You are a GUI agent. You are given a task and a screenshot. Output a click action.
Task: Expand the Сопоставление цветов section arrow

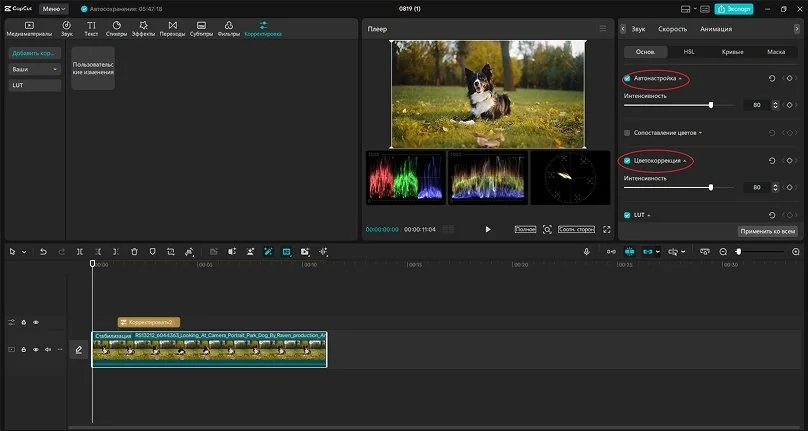point(701,133)
